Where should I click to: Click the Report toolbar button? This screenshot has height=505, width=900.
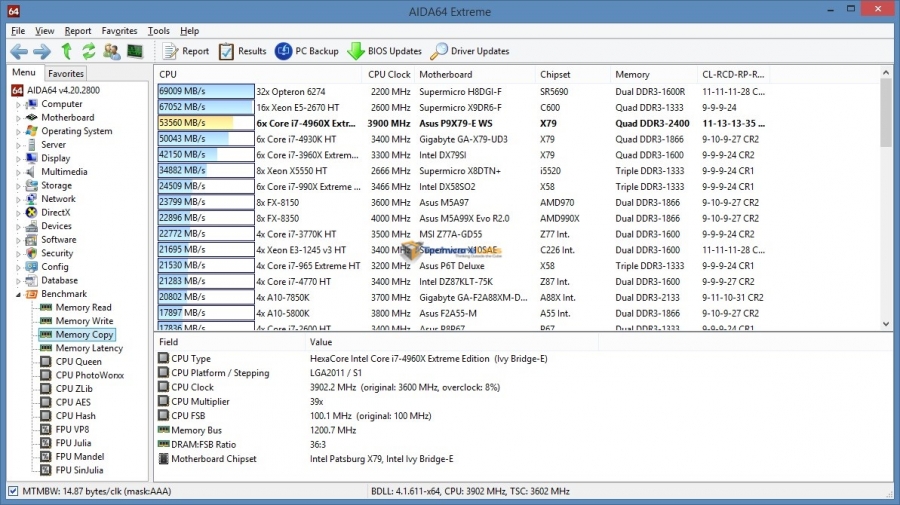tap(186, 51)
